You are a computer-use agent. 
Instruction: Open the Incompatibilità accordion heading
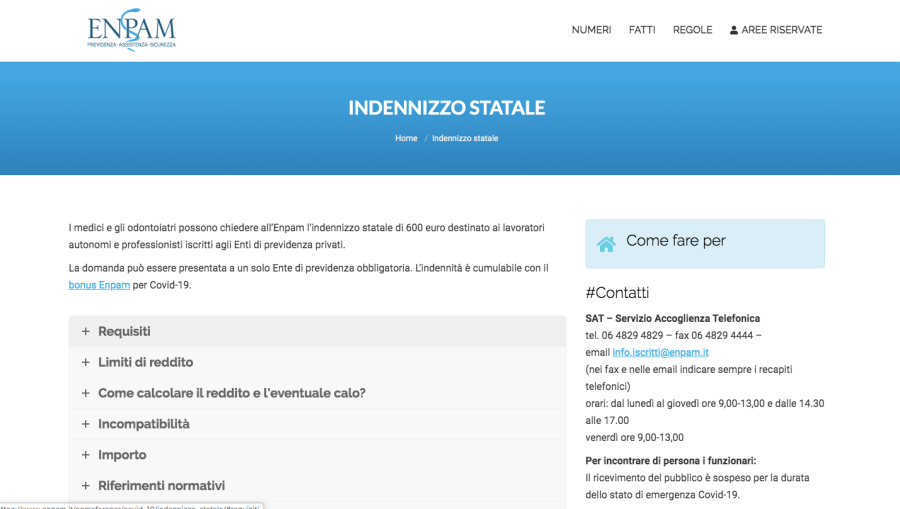(x=143, y=424)
